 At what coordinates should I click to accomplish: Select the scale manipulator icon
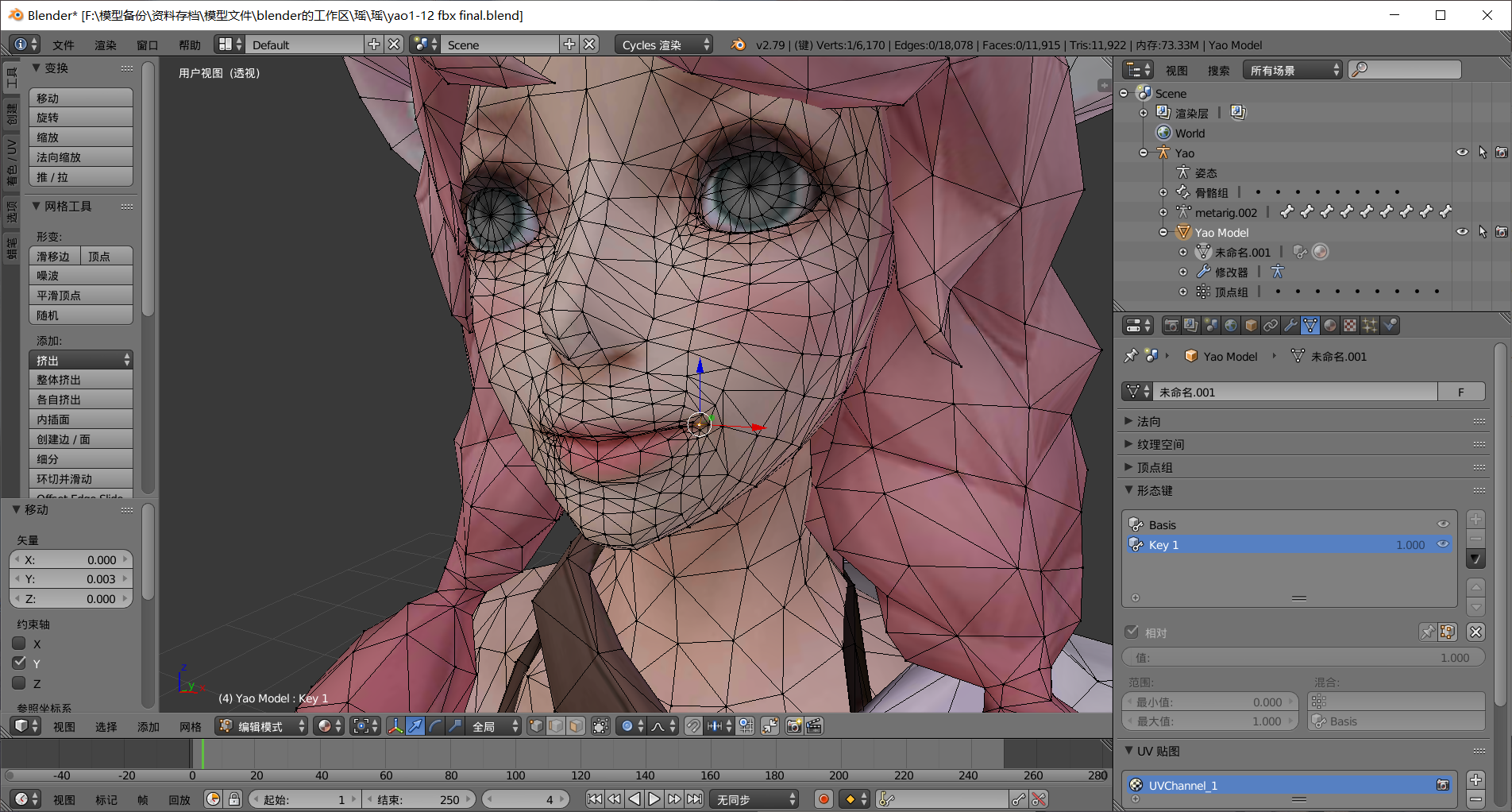pos(455,726)
